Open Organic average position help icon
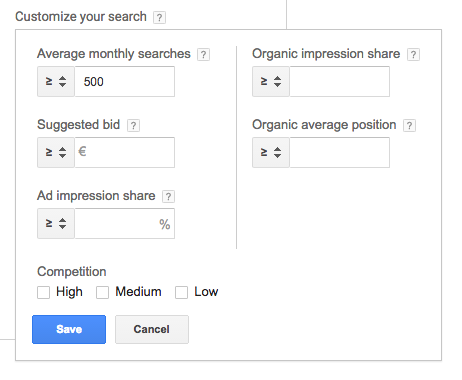This screenshot has height=380, width=462. tap(409, 126)
